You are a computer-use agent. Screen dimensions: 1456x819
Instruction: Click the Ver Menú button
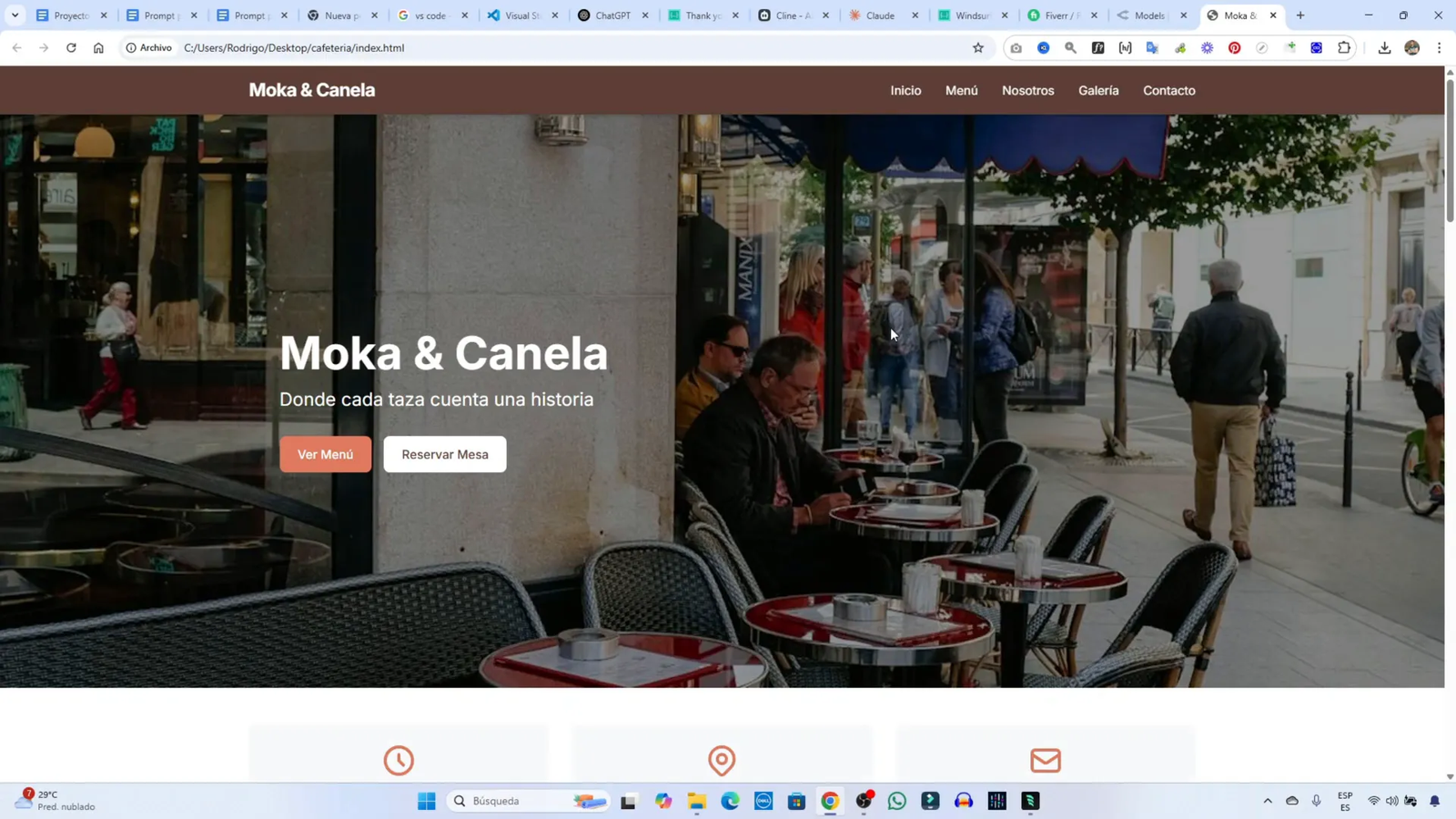point(325,454)
